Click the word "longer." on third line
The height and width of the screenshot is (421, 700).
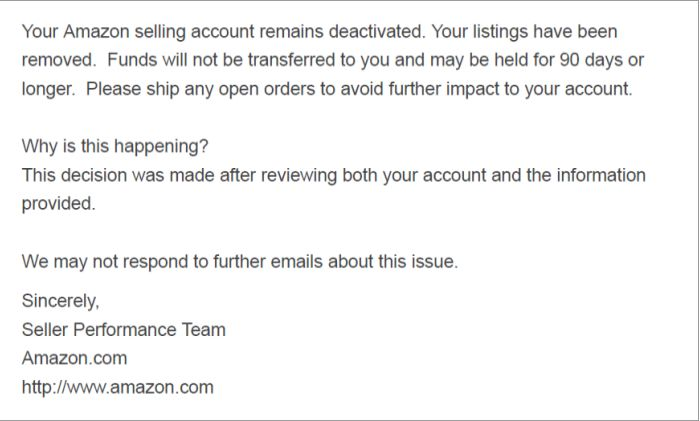click(49, 89)
